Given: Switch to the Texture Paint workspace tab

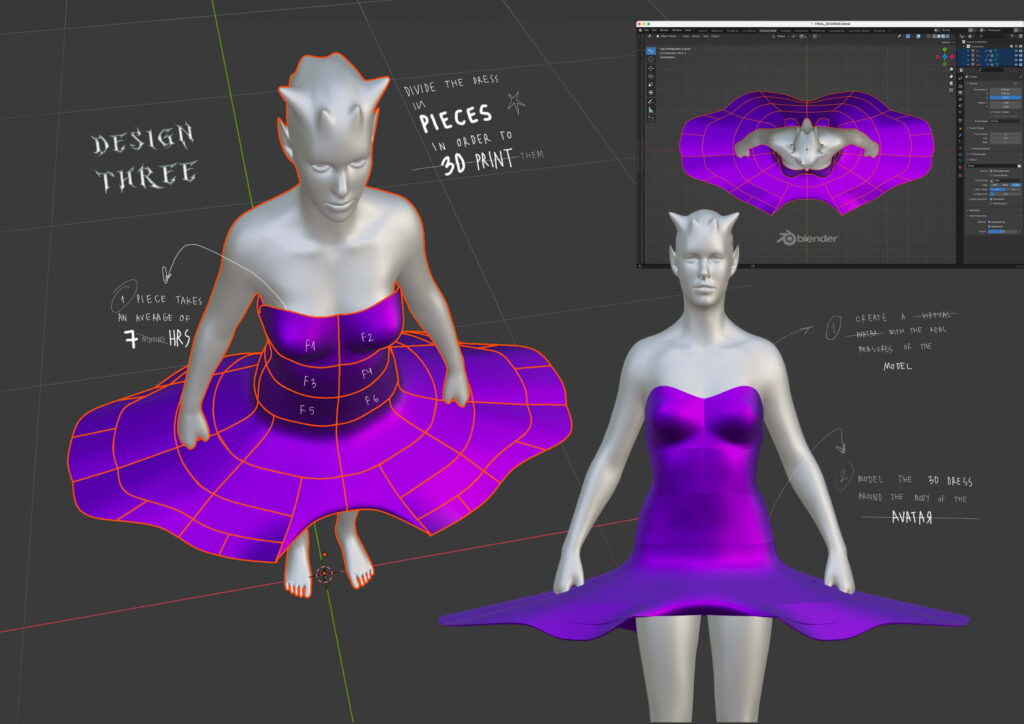Looking at the screenshot, I should click(768, 31).
